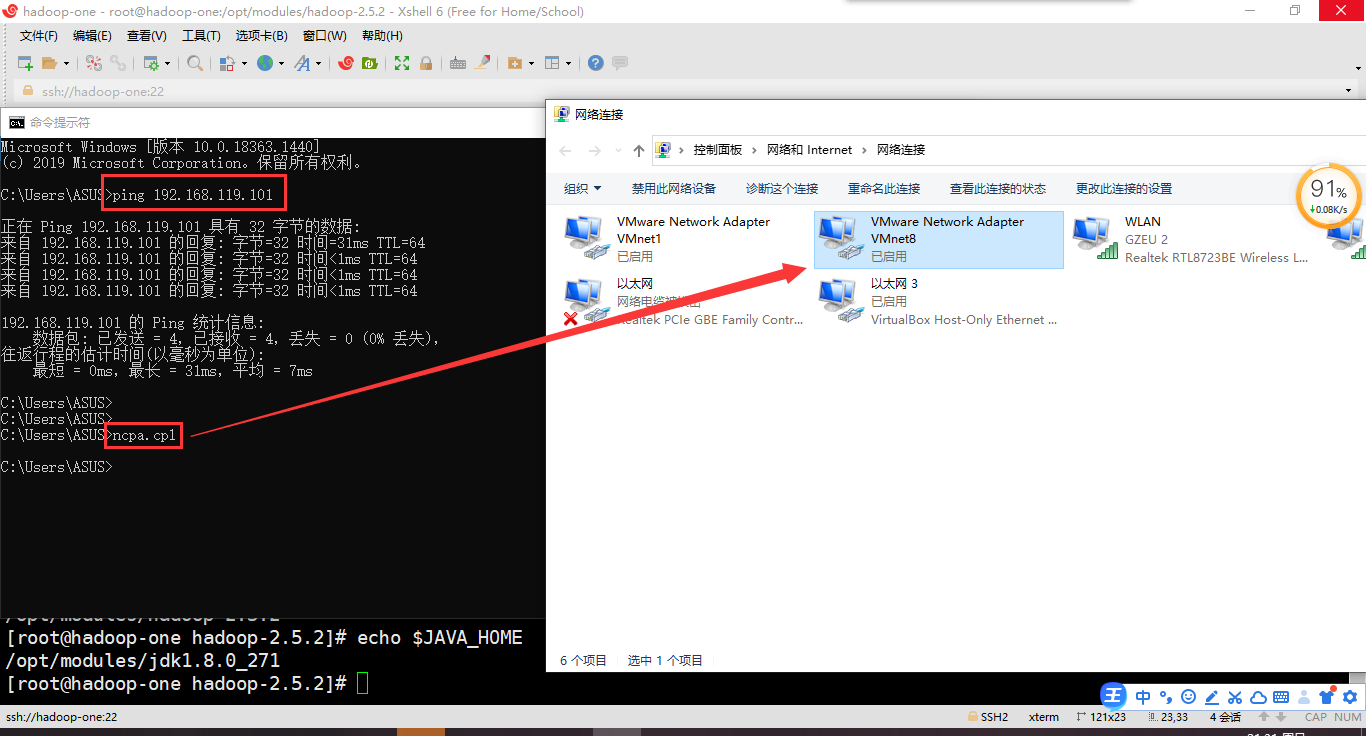Click 诊断这个连接 button
The height and width of the screenshot is (736, 1366).
(782, 188)
